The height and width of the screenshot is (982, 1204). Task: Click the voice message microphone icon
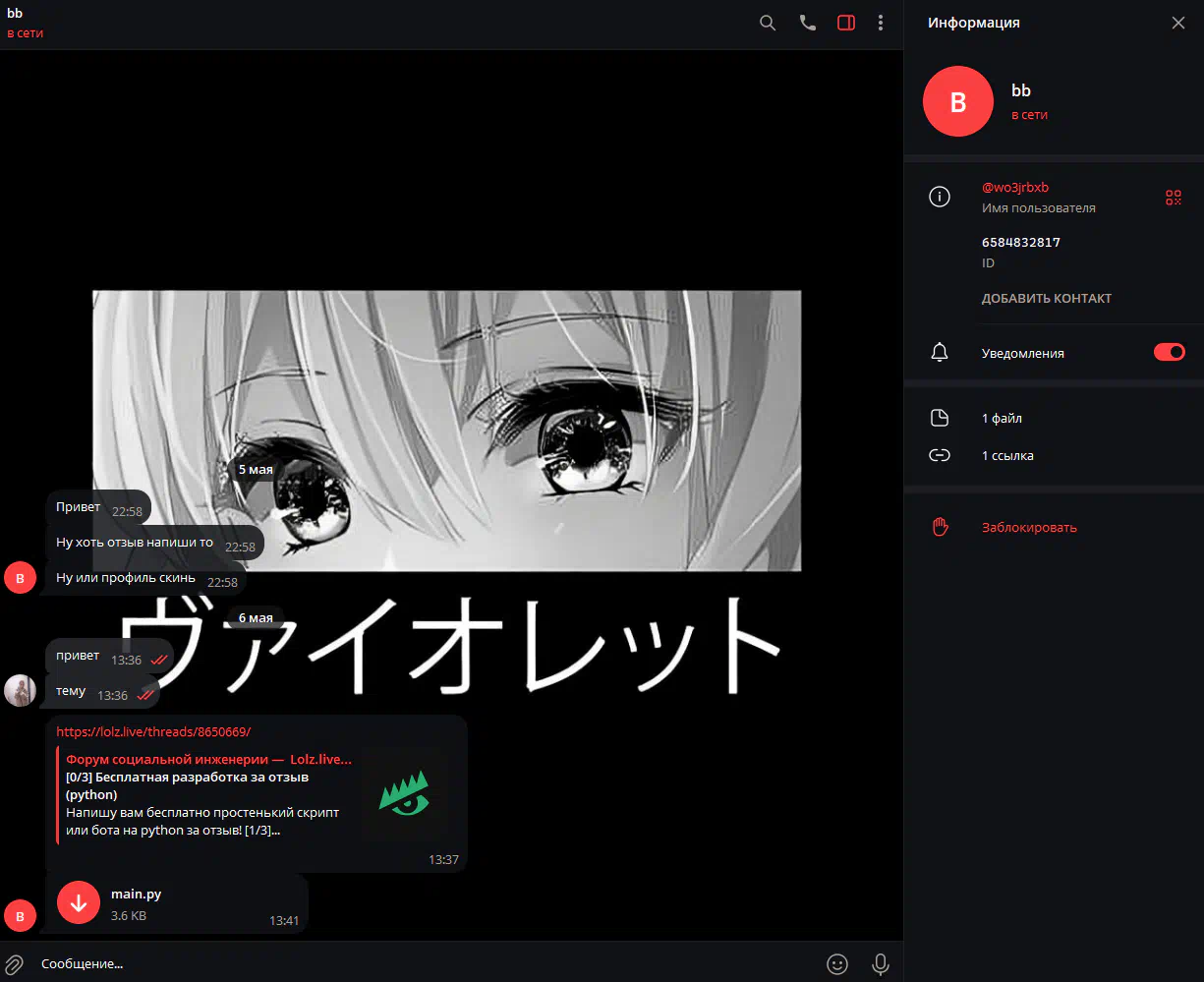[x=881, y=964]
